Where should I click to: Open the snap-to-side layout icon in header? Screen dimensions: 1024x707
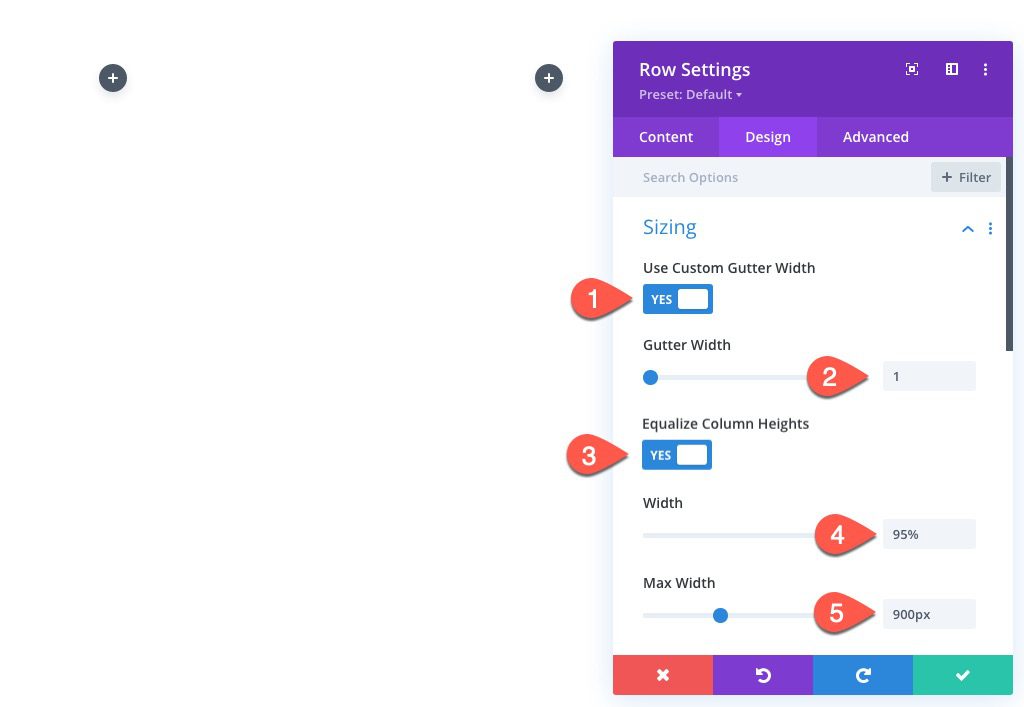click(x=951, y=69)
